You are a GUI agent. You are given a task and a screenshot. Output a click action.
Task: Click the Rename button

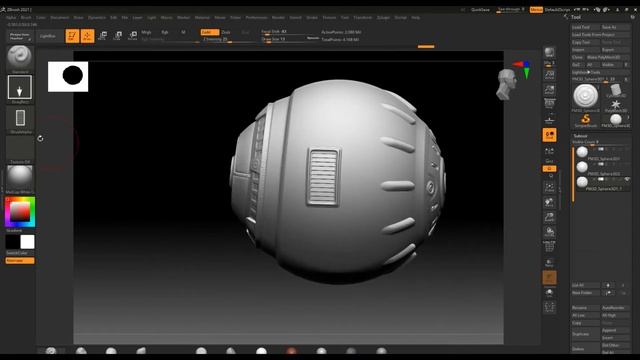pyautogui.click(x=585, y=308)
